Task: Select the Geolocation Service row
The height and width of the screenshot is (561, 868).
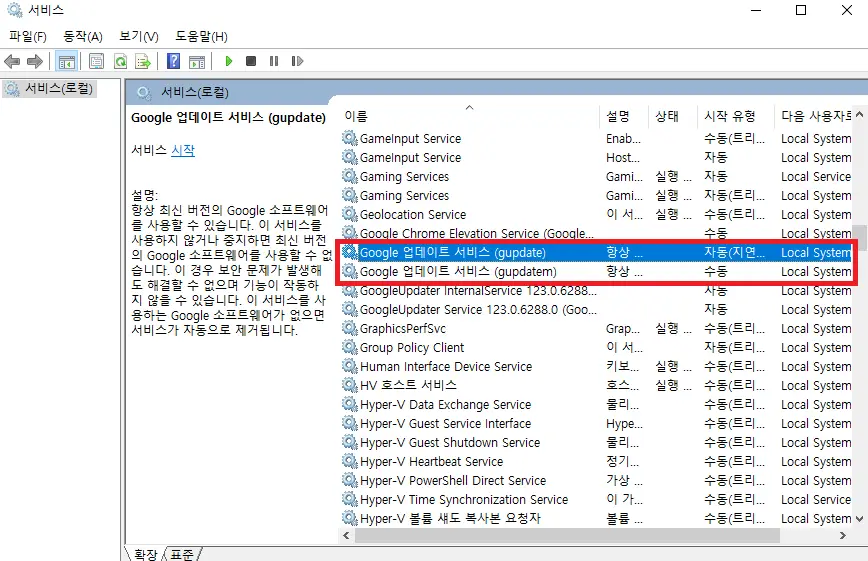Action: tap(596, 214)
